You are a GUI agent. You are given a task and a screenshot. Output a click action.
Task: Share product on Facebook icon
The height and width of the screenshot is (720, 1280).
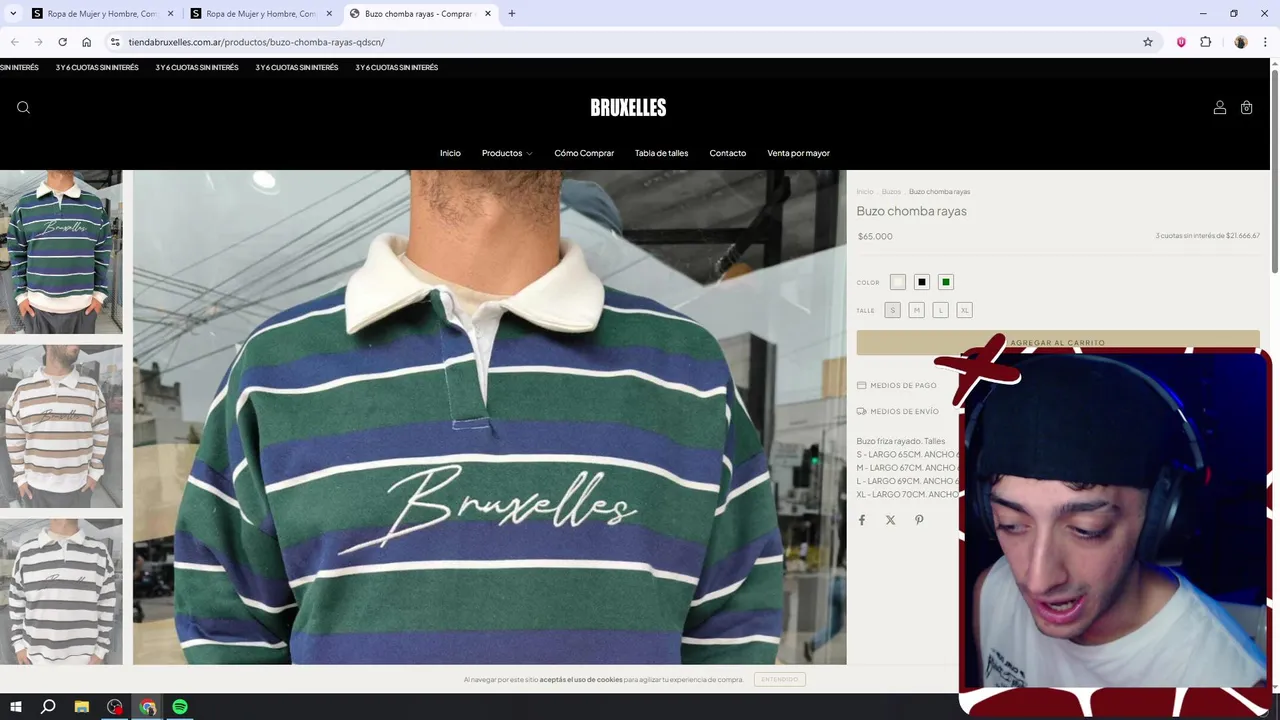tap(862, 520)
